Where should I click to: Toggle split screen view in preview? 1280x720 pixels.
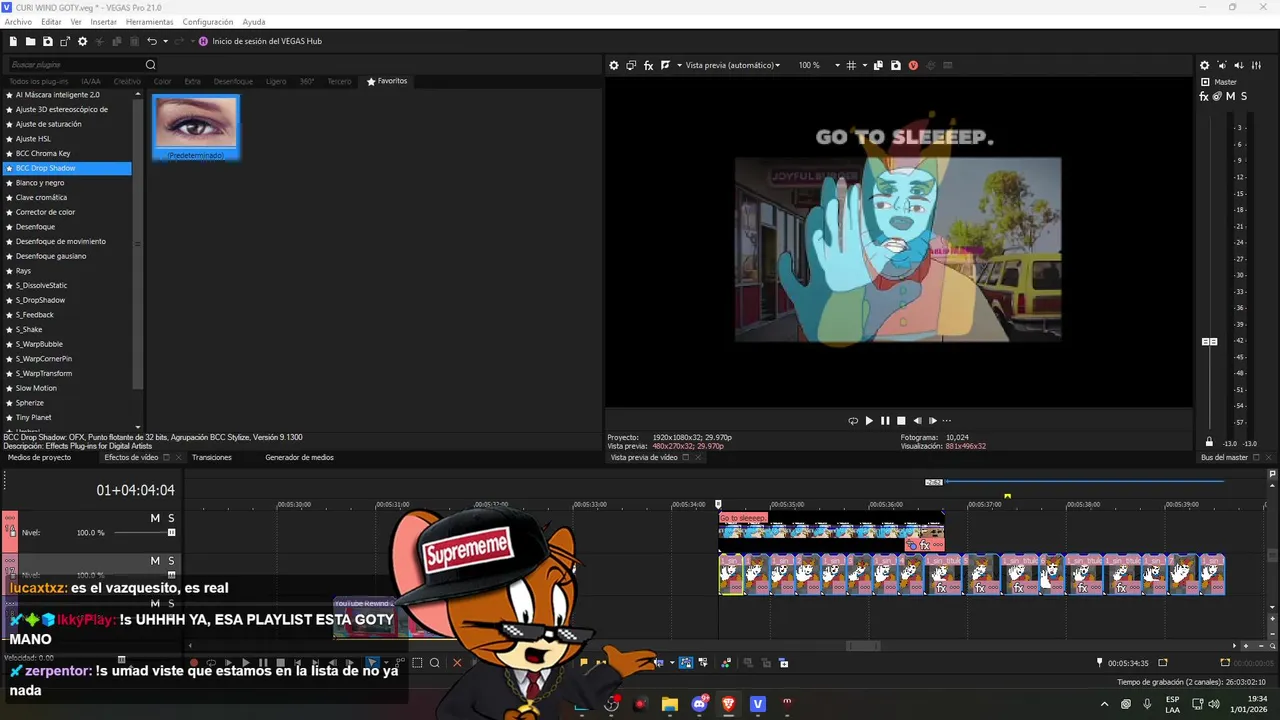(x=665, y=65)
